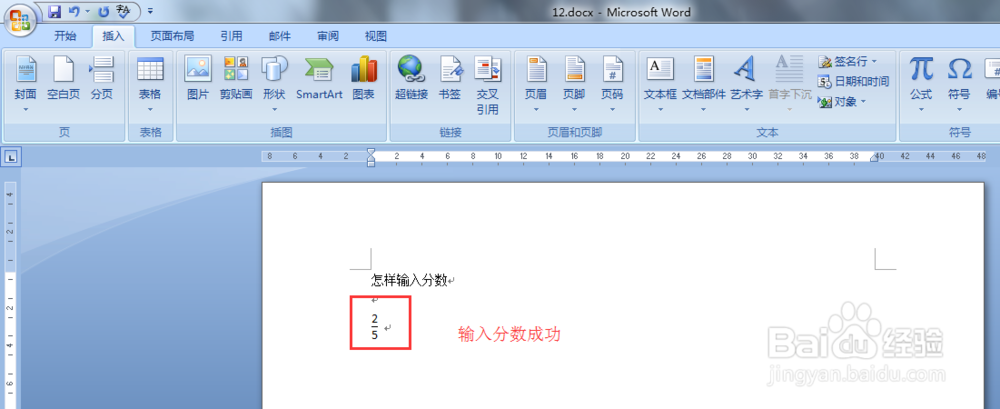The width and height of the screenshot is (1000, 409).
Task: Expand the 封面 dropdown arrow
Action: (x=26, y=110)
